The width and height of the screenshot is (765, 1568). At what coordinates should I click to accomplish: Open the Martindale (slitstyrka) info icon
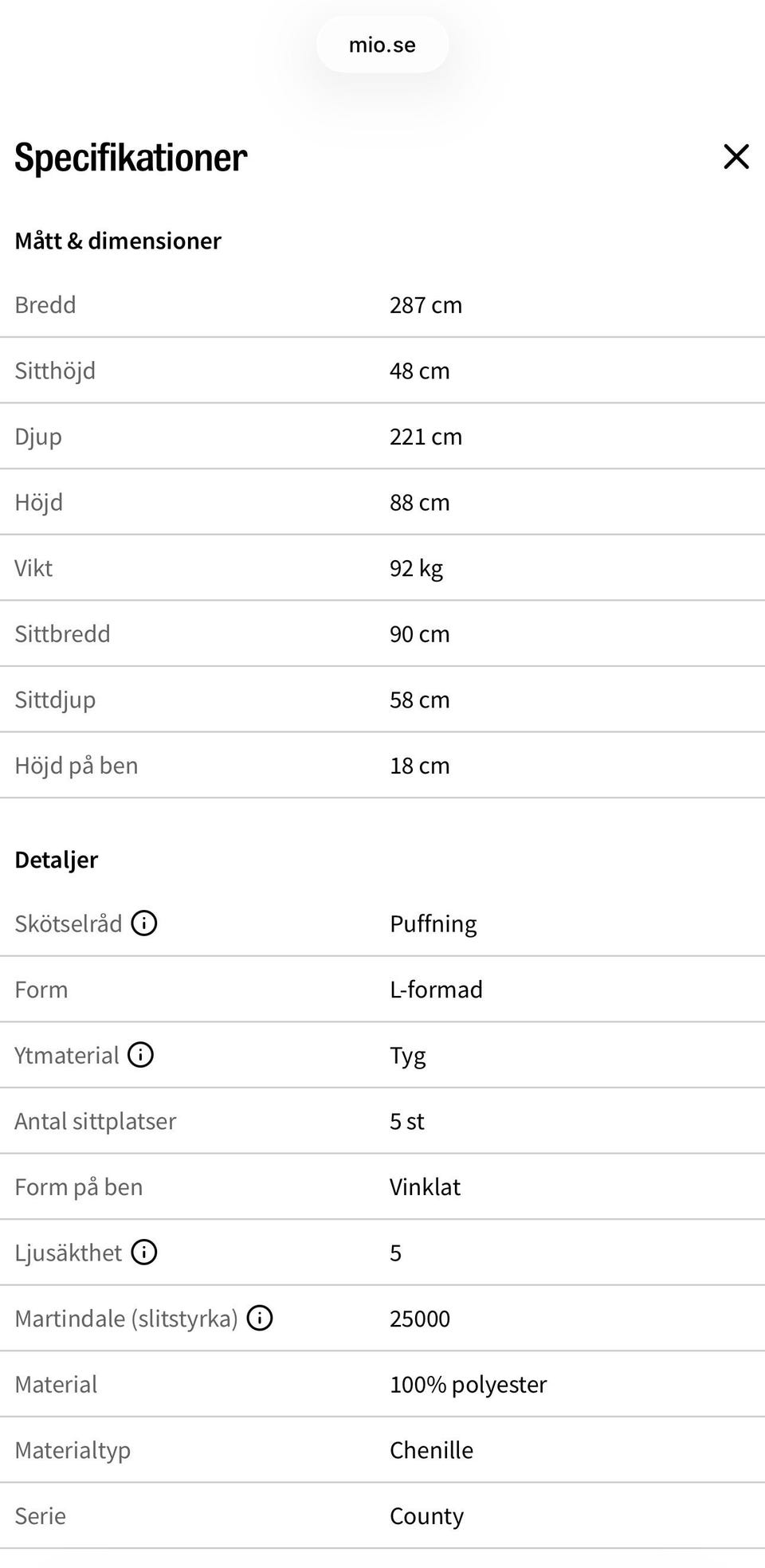(x=260, y=1319)
